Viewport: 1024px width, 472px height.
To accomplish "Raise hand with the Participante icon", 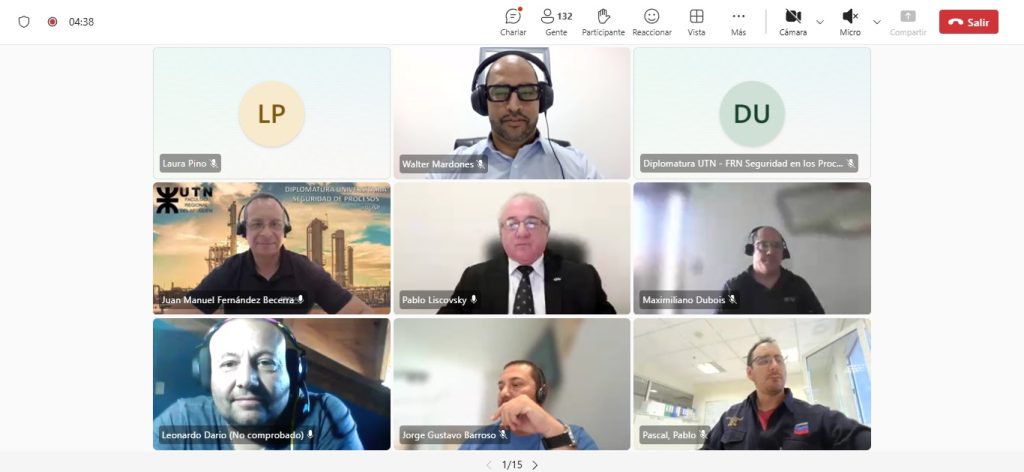I will point(603,22).
